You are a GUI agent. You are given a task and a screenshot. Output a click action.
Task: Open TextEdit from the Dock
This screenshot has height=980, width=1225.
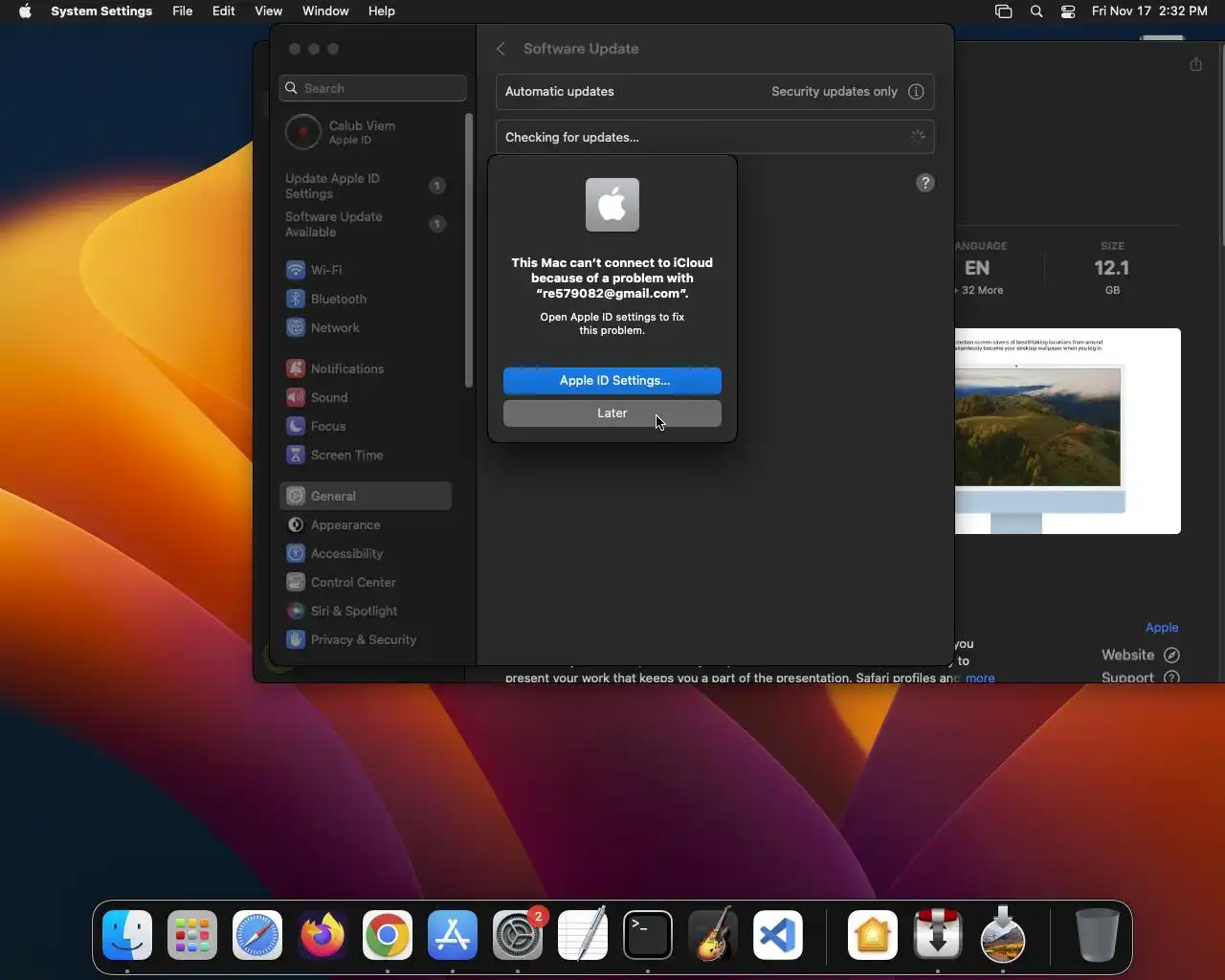point(583,935)
